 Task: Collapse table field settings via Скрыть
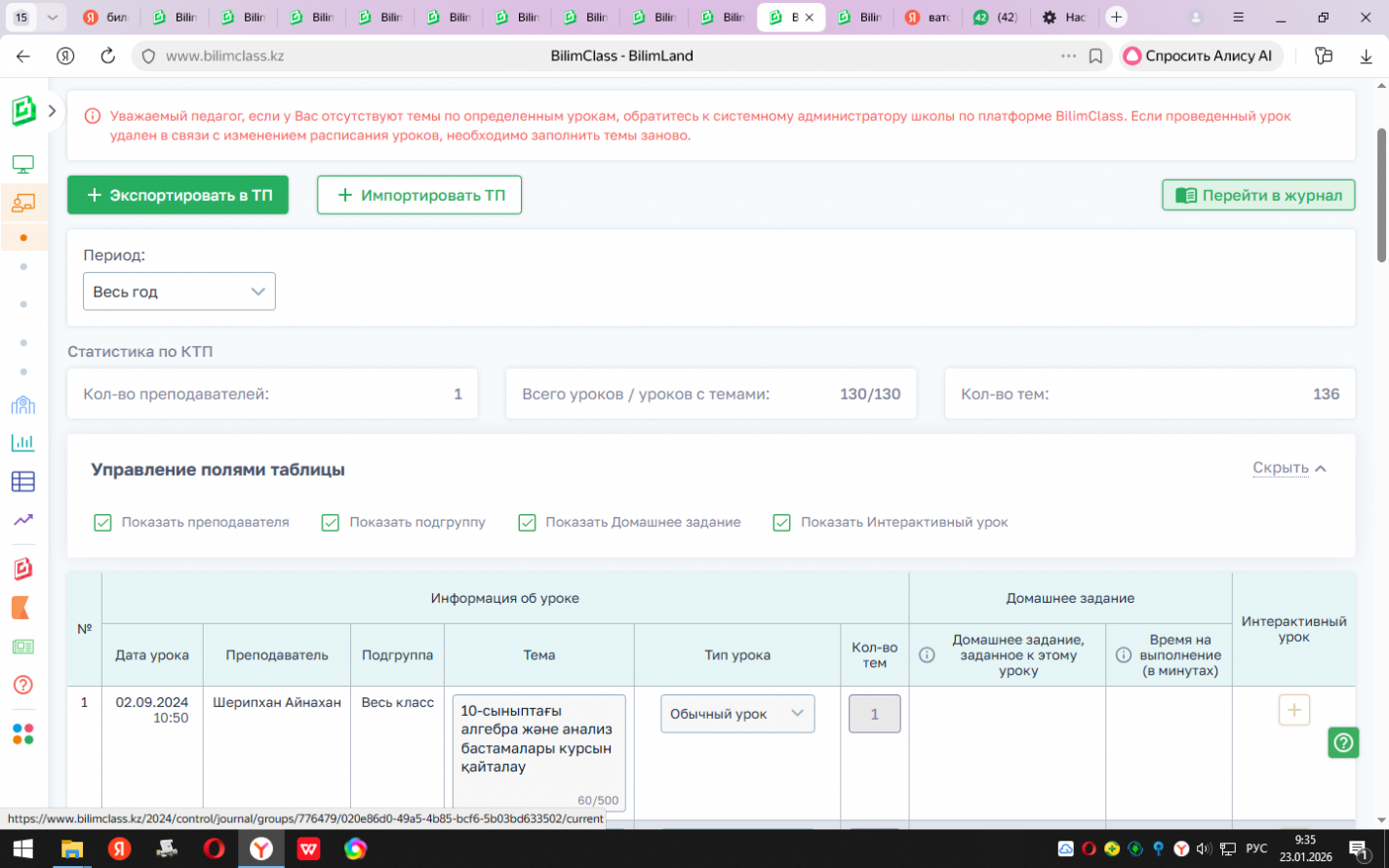(1289, 468)
